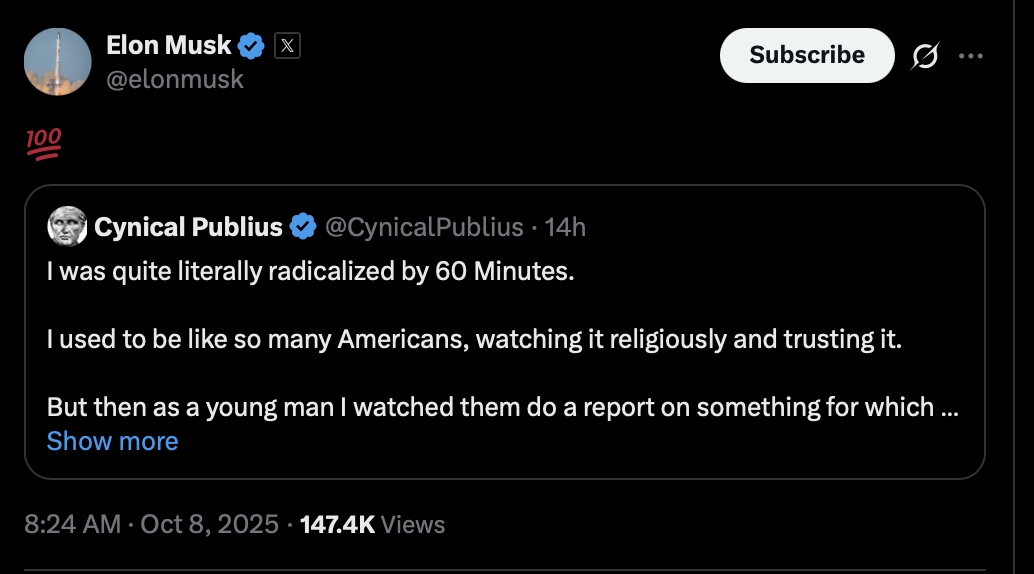Open Elon Musk's rocket profile picture
Screen dimensions: 1034x574
point(58,62)
